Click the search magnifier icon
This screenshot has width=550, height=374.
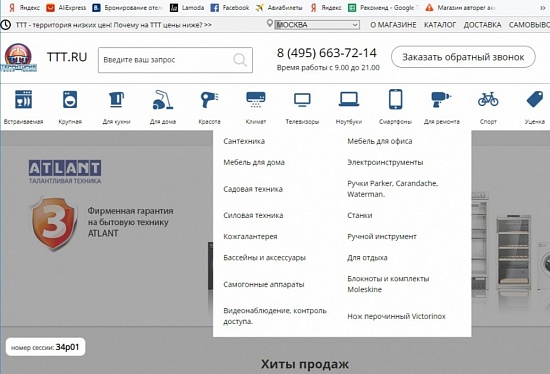240,60
